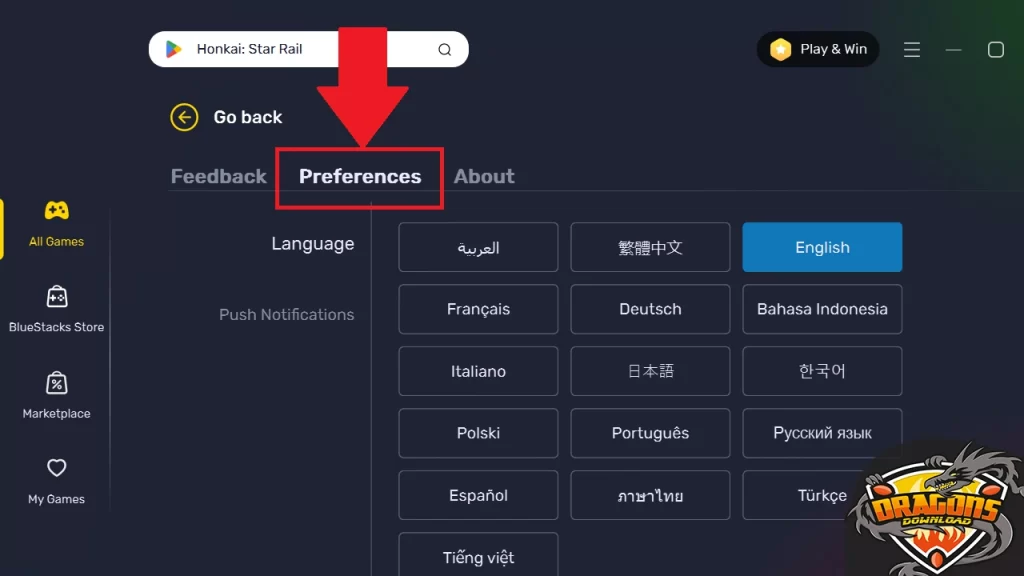1024x576 pixels.
Task: Select the Türkçe language option
Action: (x=822, y=495)
